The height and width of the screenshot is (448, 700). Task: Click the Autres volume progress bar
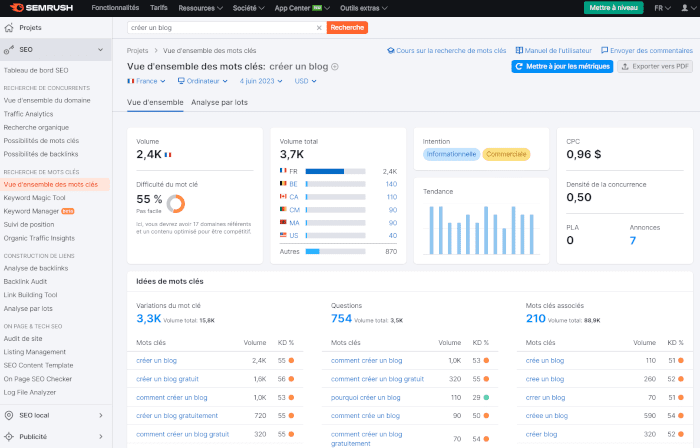335,252
